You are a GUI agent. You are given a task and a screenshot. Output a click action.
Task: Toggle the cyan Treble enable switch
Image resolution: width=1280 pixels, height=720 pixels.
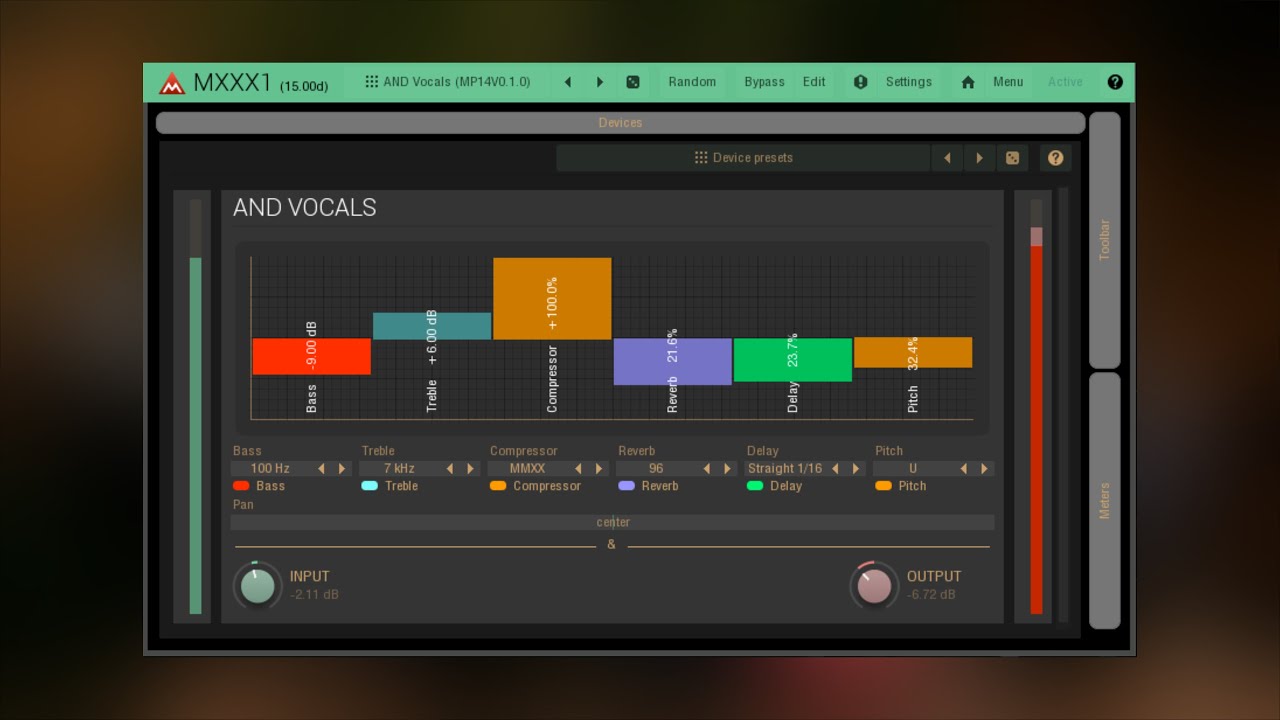point(370,486)
